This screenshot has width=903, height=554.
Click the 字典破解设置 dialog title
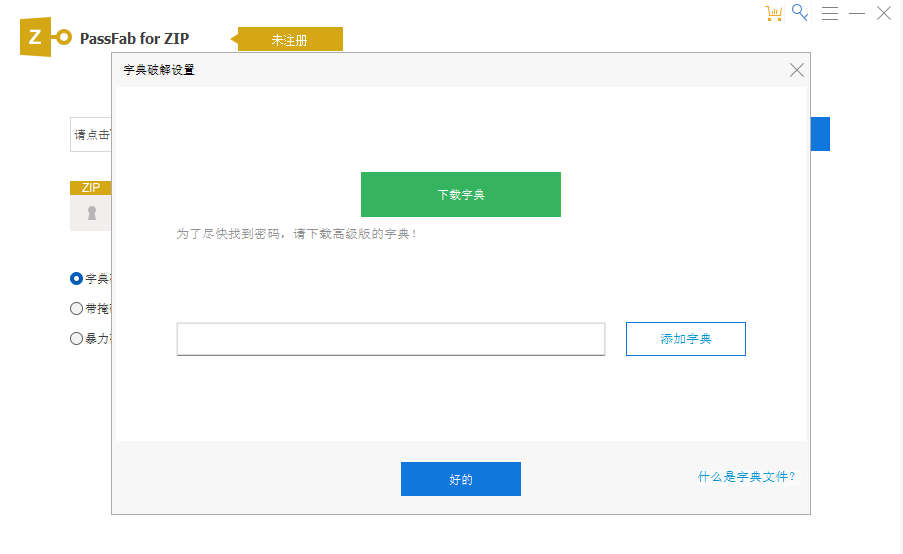point(159,70)
